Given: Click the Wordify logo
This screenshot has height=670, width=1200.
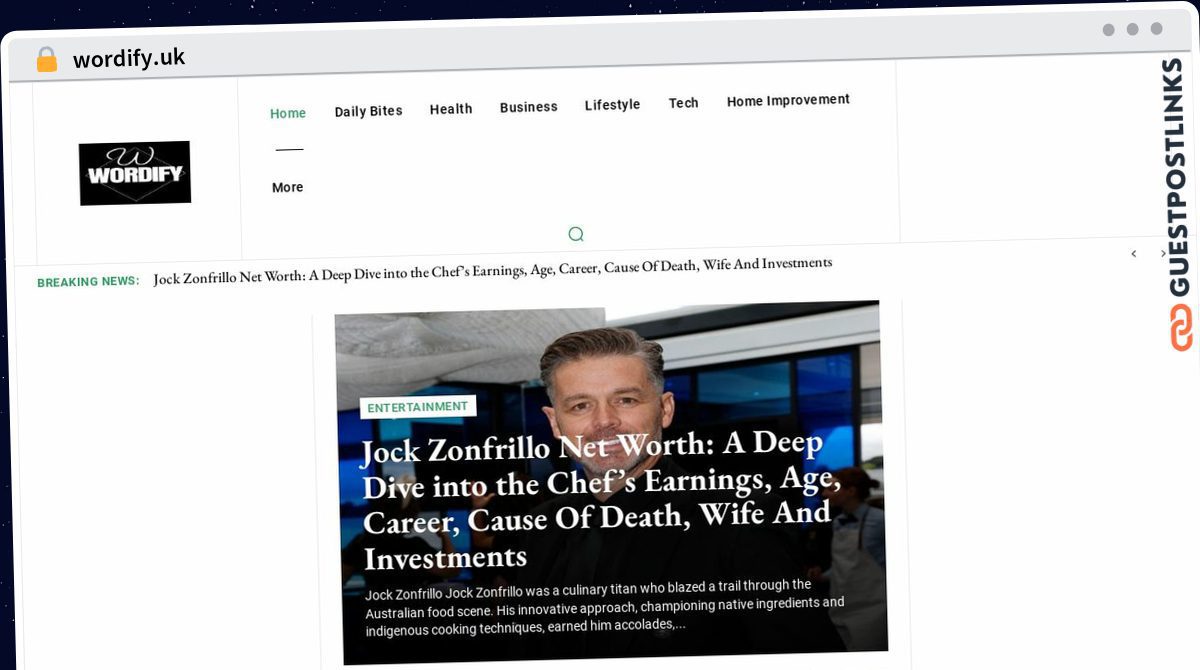Looking at the screenshot, I should point(135,173).
